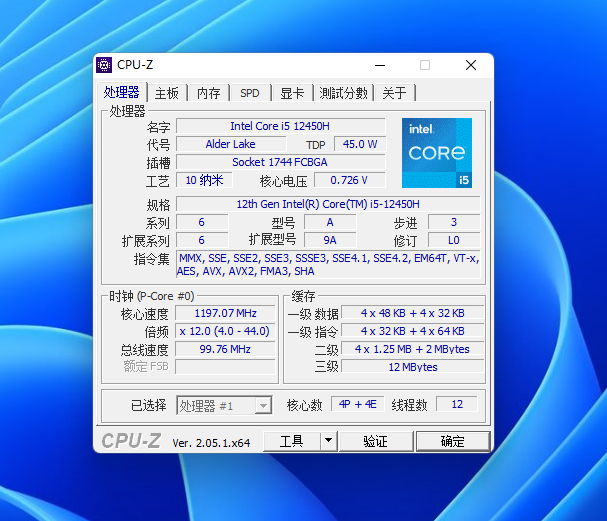Image resolution: width=607 pixels, height=521 pixels.
Task: Click the Intel Core i5 logo badge
Action: pos(437,153)
